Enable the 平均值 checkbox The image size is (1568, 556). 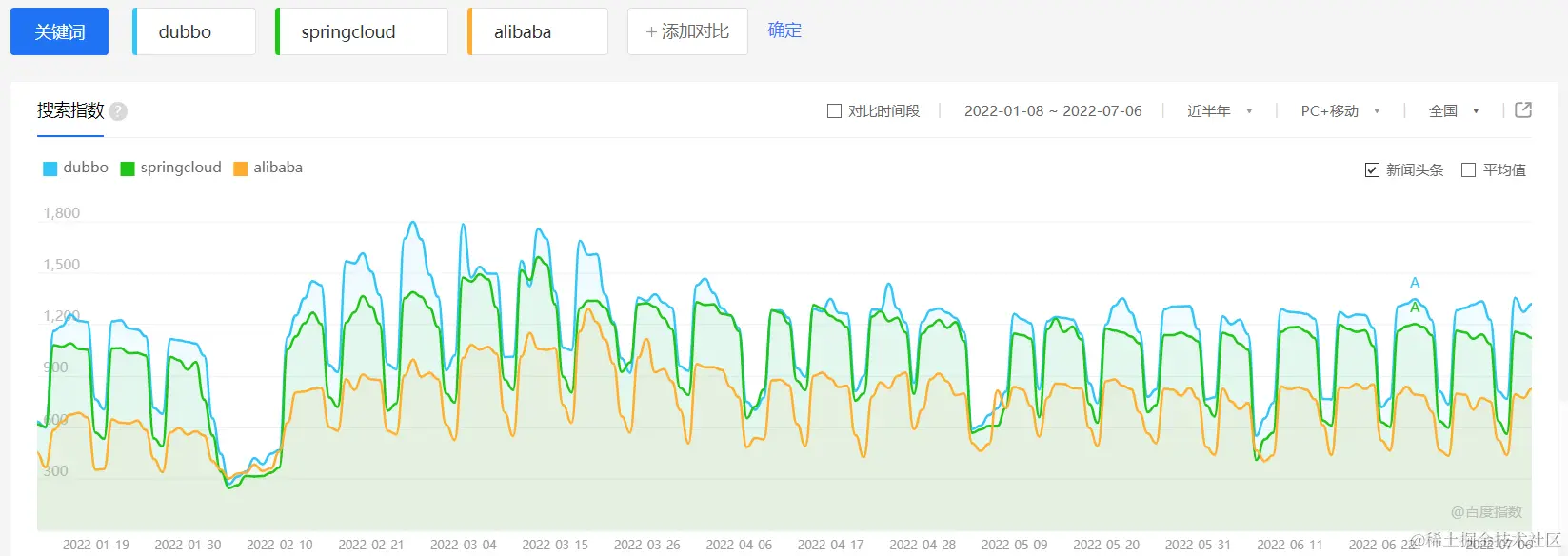tap(1468, 170)
